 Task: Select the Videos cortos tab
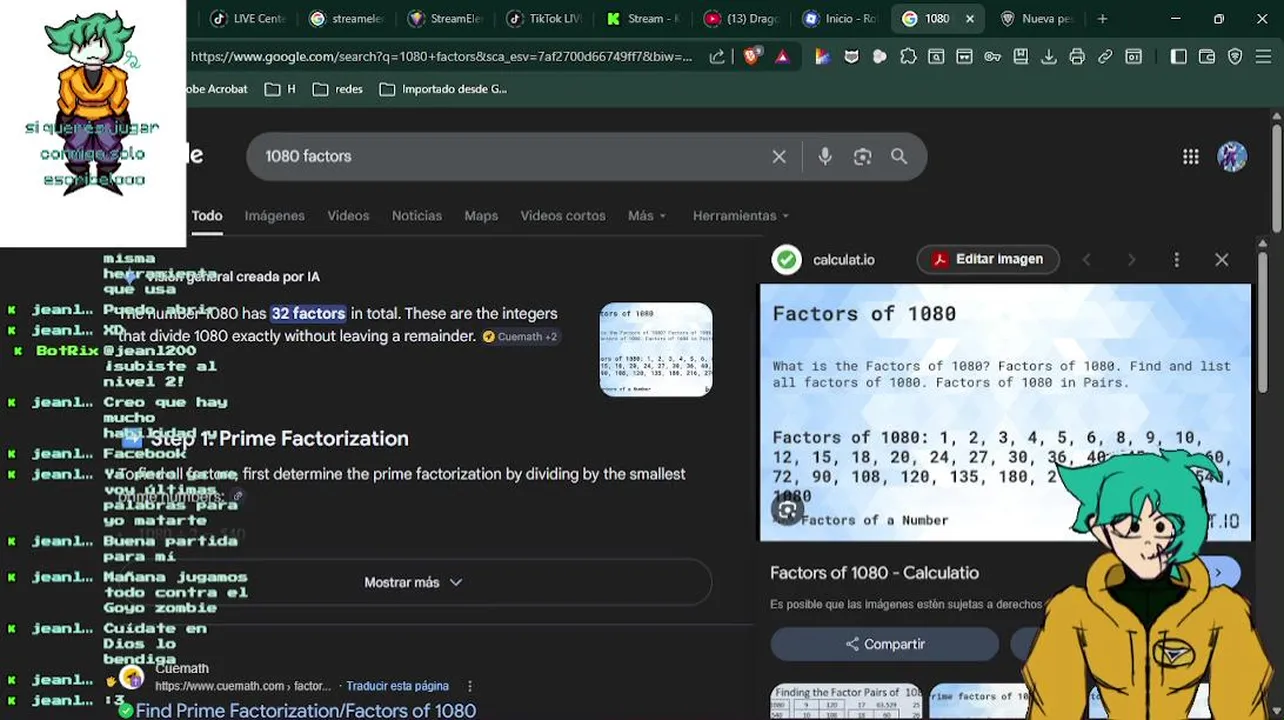tap(563, 215)
